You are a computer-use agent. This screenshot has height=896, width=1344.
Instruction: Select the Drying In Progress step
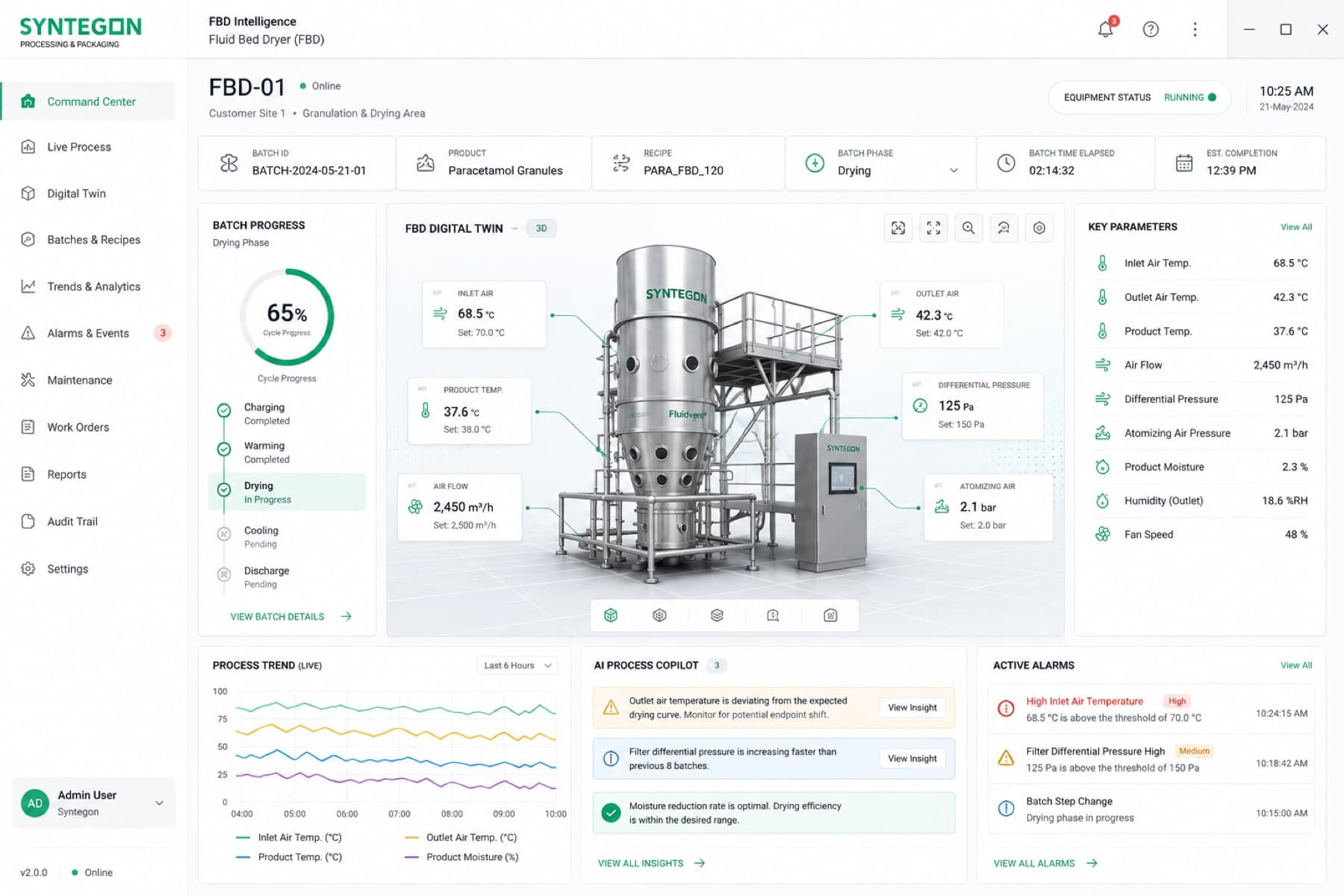click(287, 492)
